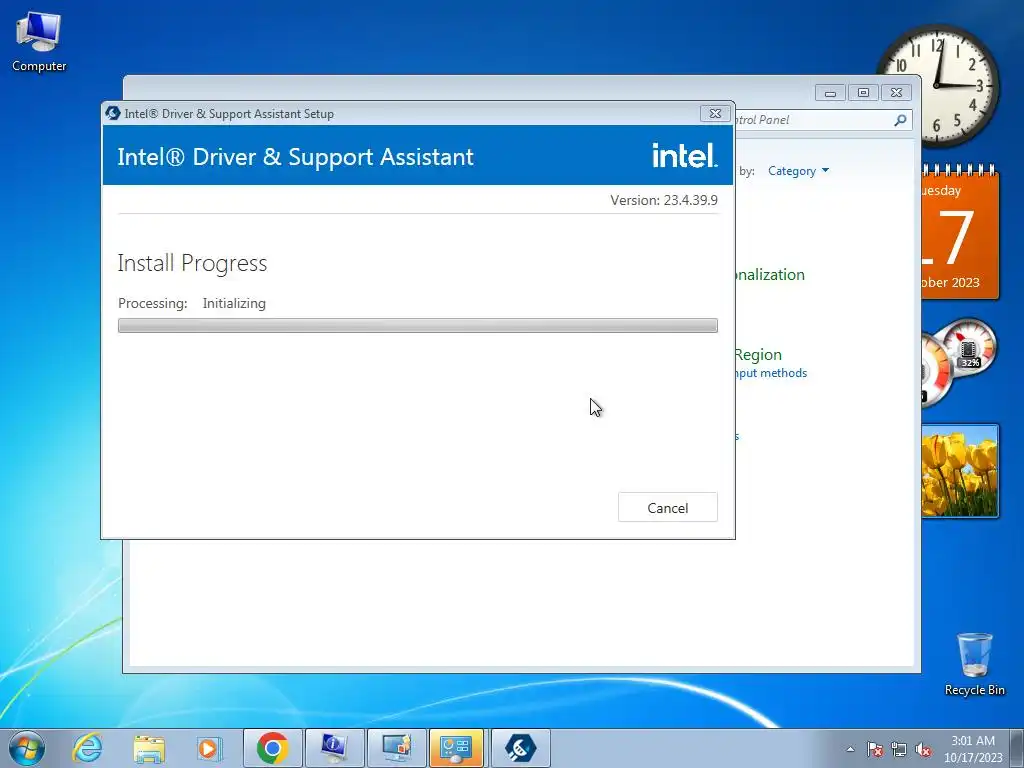This screenshot has width=1024, height=768.
Task: Click the CPU meter gadget
Action: [x=959, y=361]
